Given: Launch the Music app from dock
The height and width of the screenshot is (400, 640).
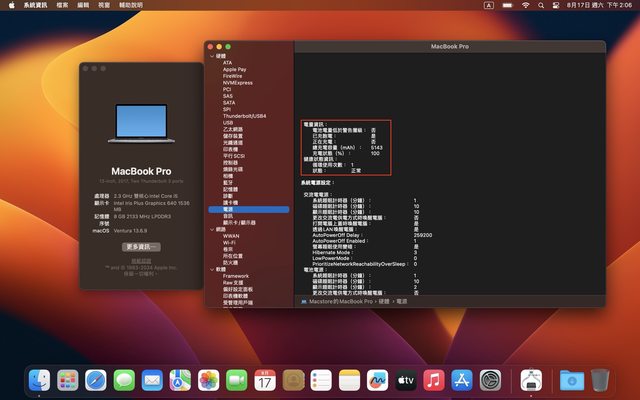Looking at the screenshot, I should tap(434, 380).
